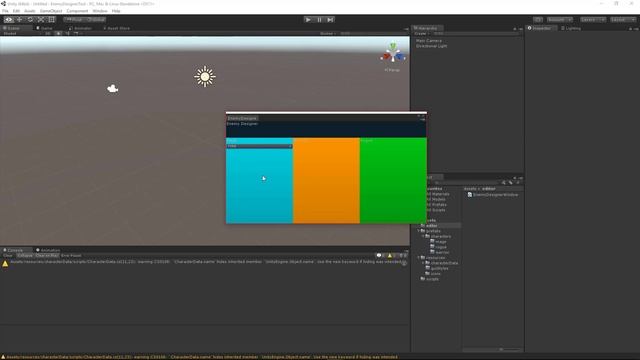The width and height of the screenshot is (640, 360).
Task: Toggle scene lighting button
Action: pyautogui.click(x=58, y=33)
